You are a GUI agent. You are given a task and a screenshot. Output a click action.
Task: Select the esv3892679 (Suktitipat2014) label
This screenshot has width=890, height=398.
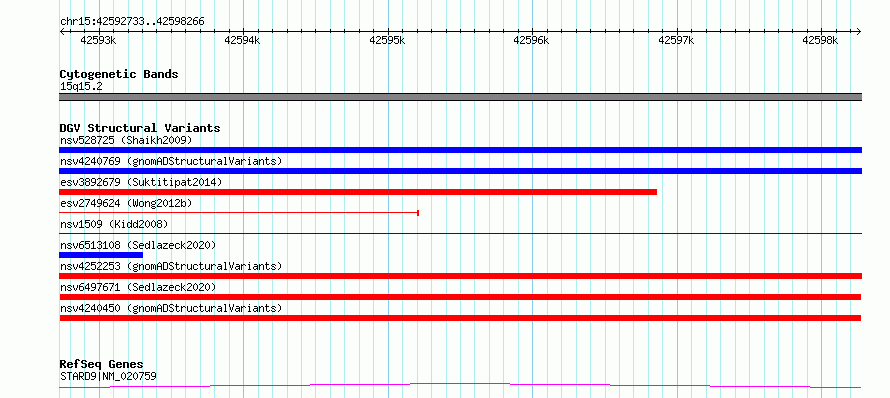point(141,182)
